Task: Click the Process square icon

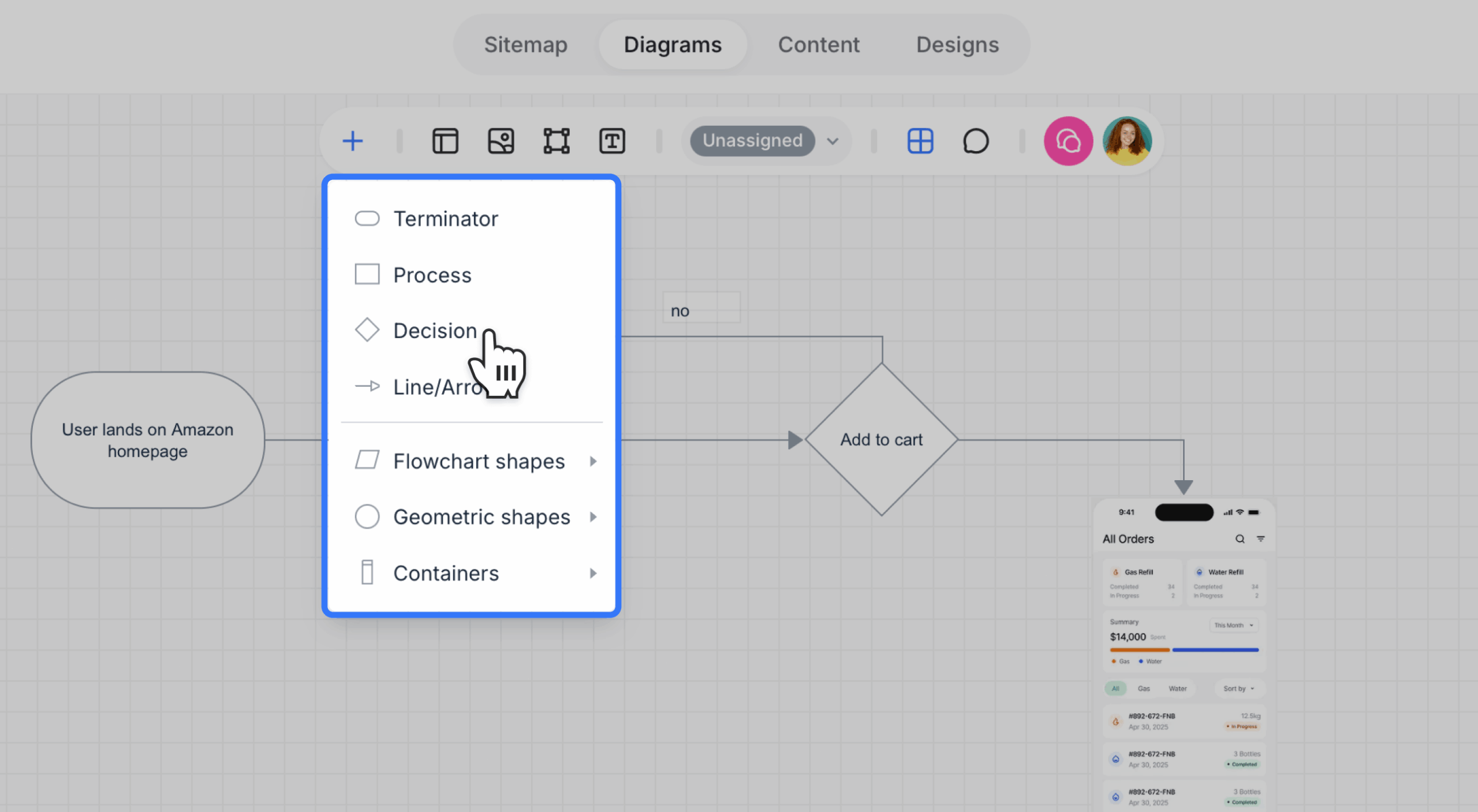Action: pyautogui.click(x=367, y=275)
